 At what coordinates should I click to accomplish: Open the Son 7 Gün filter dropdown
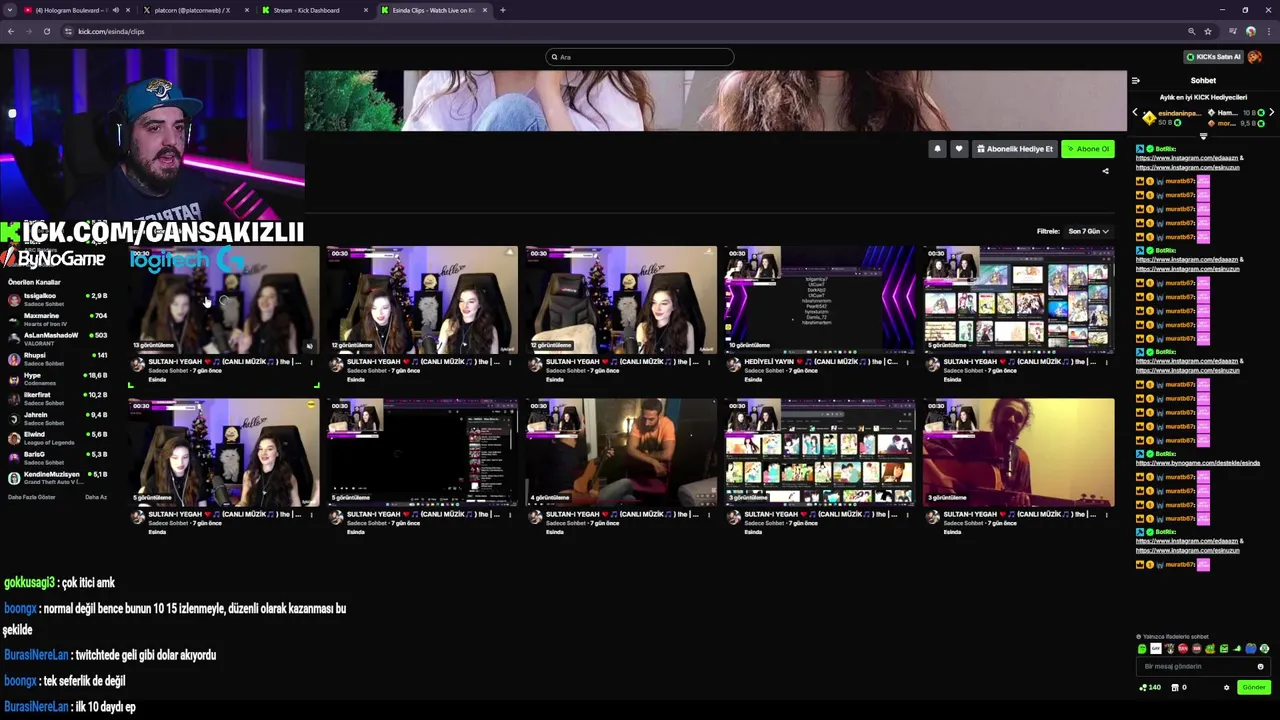click(1088, 231)
